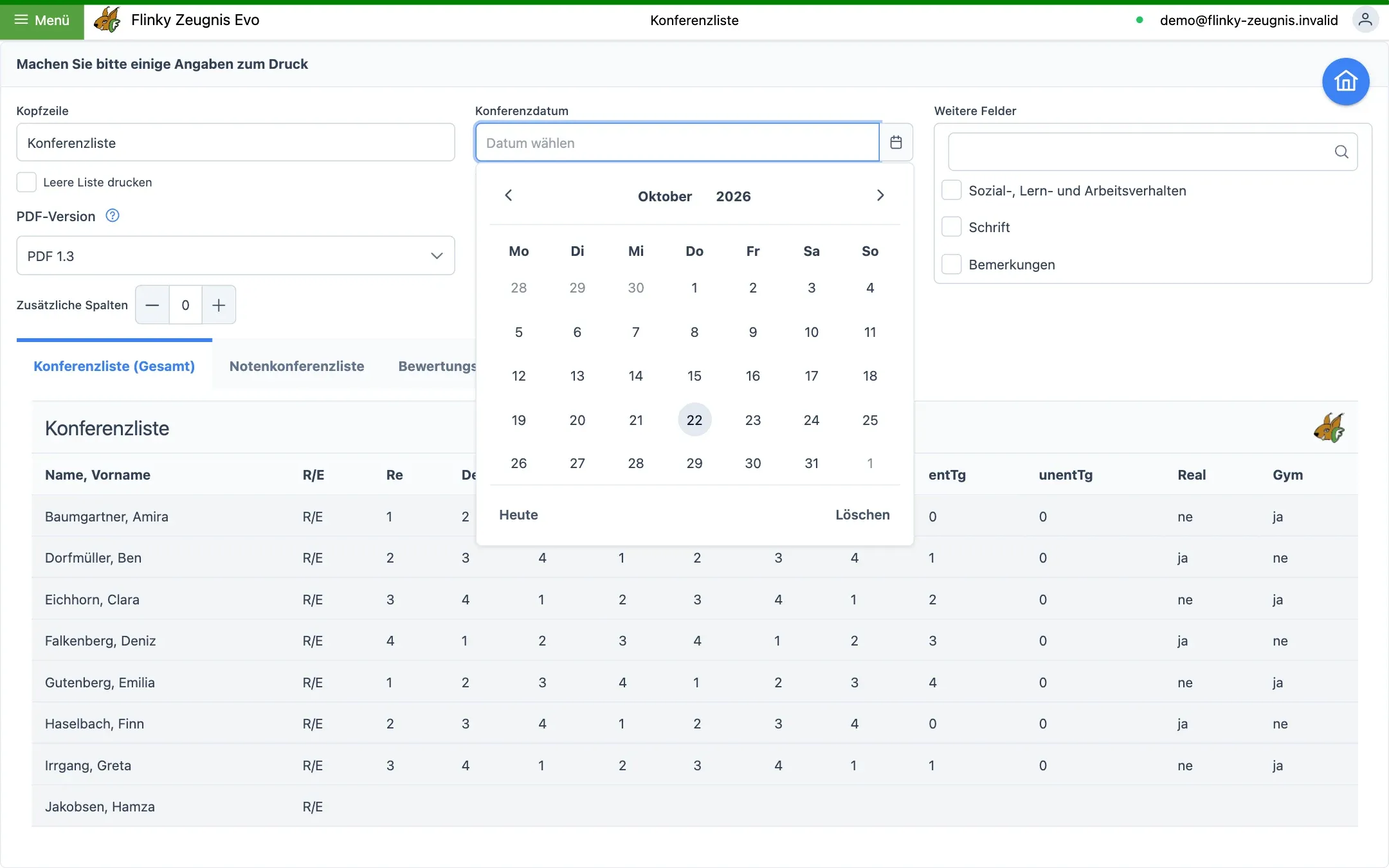Click the Gym column header
The height and width of the screenshot is (868, 1389).
[x=1287, y=475]
